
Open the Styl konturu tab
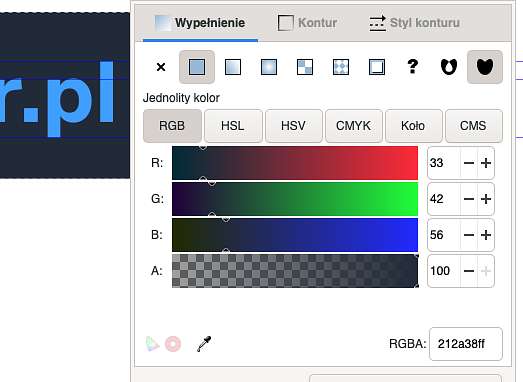pyautogui.click(x=415, y=23)
